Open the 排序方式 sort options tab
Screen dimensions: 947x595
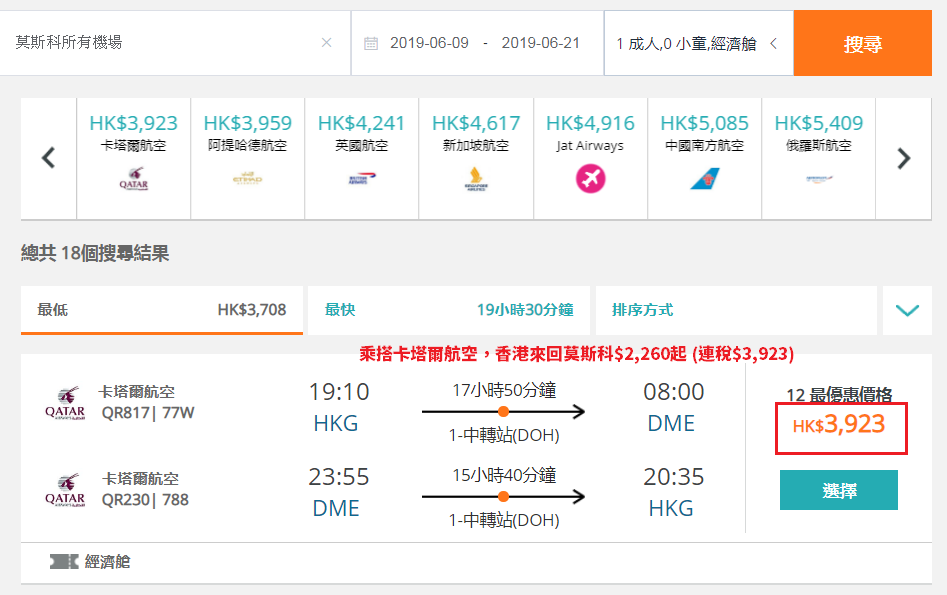click(x=736, y=310)
